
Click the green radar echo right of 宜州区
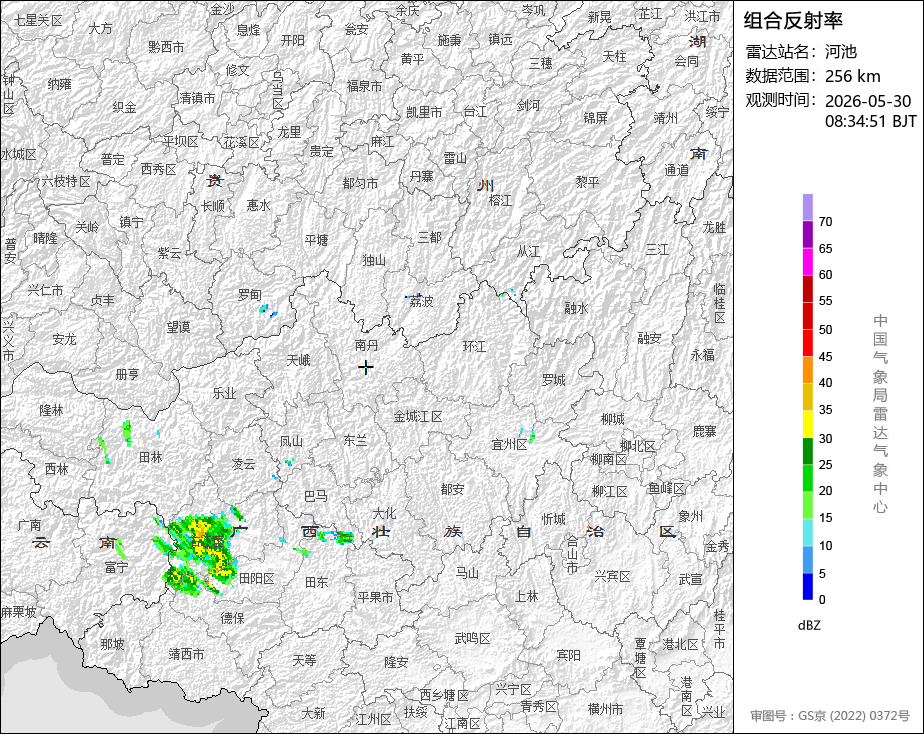click(532, 434)
